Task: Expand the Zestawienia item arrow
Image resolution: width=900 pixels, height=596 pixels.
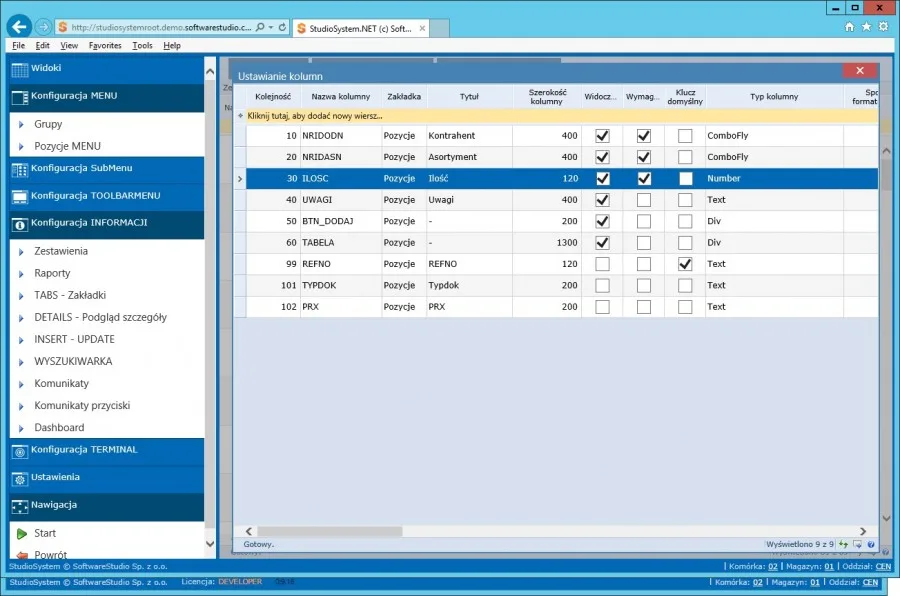Action: 21,251
